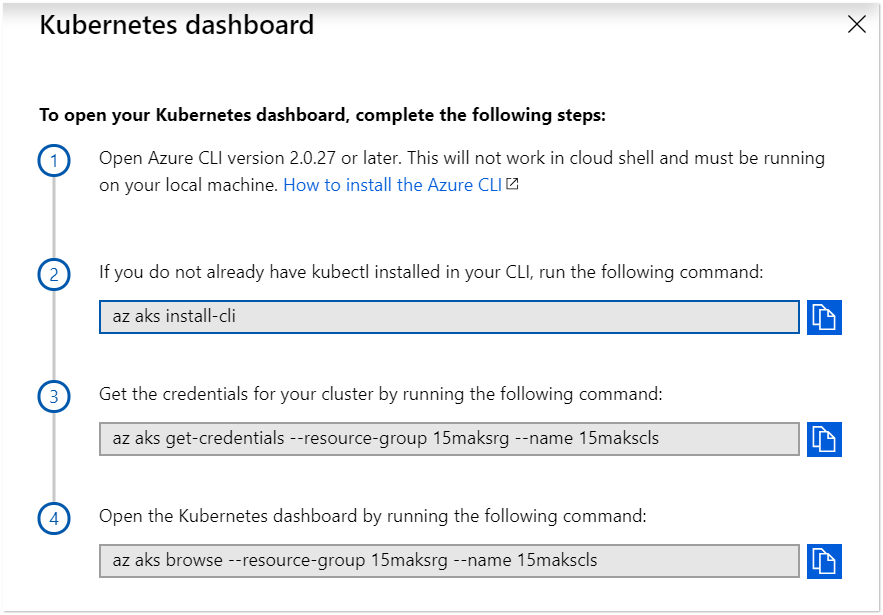This screenshot has width=883, height=615.
Task: Click the step 1 circle marker
Action: (54, 161)
